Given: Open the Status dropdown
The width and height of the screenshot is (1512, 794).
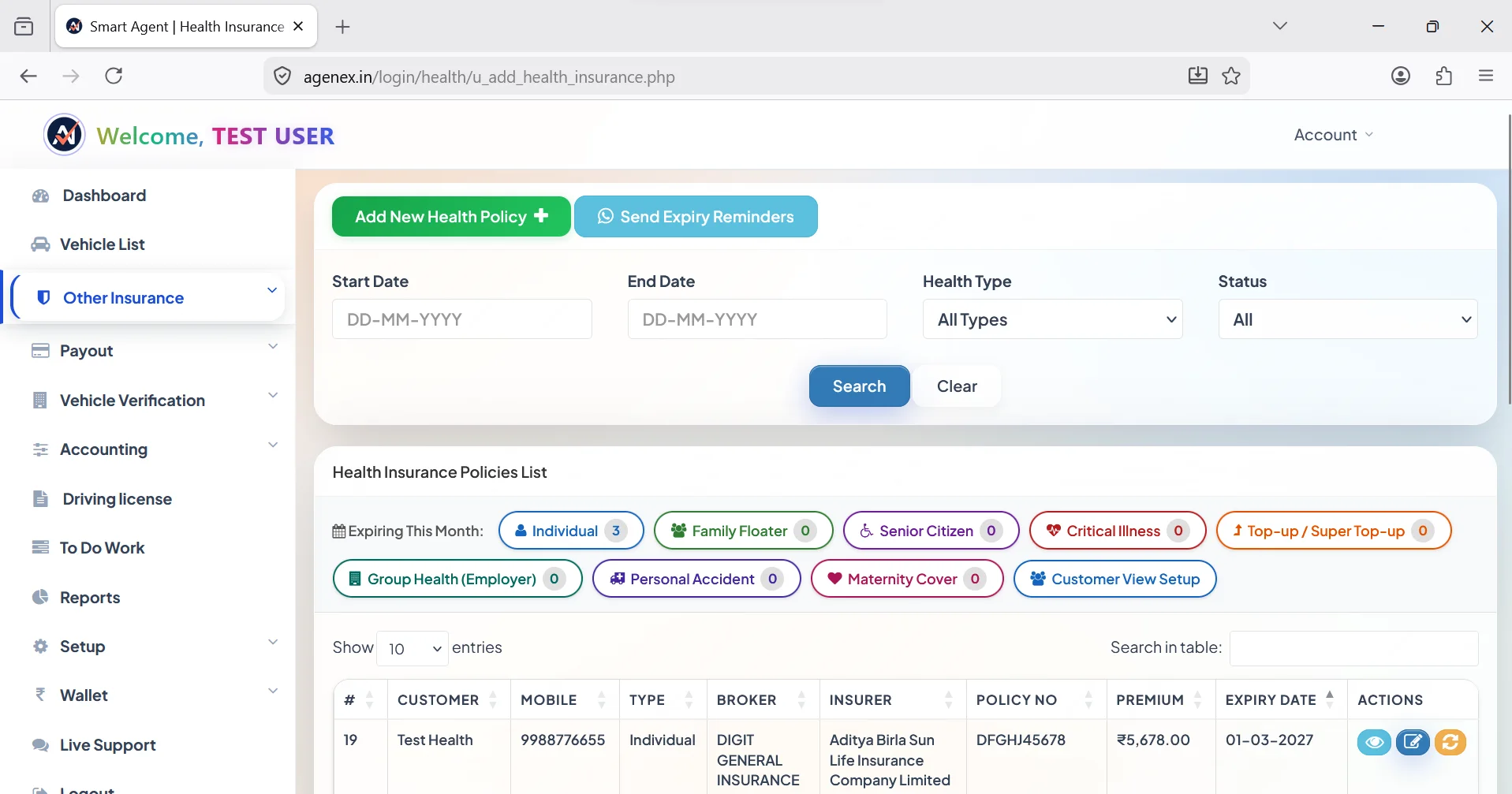Looking at the screenshot, I should coord(1348,319).
